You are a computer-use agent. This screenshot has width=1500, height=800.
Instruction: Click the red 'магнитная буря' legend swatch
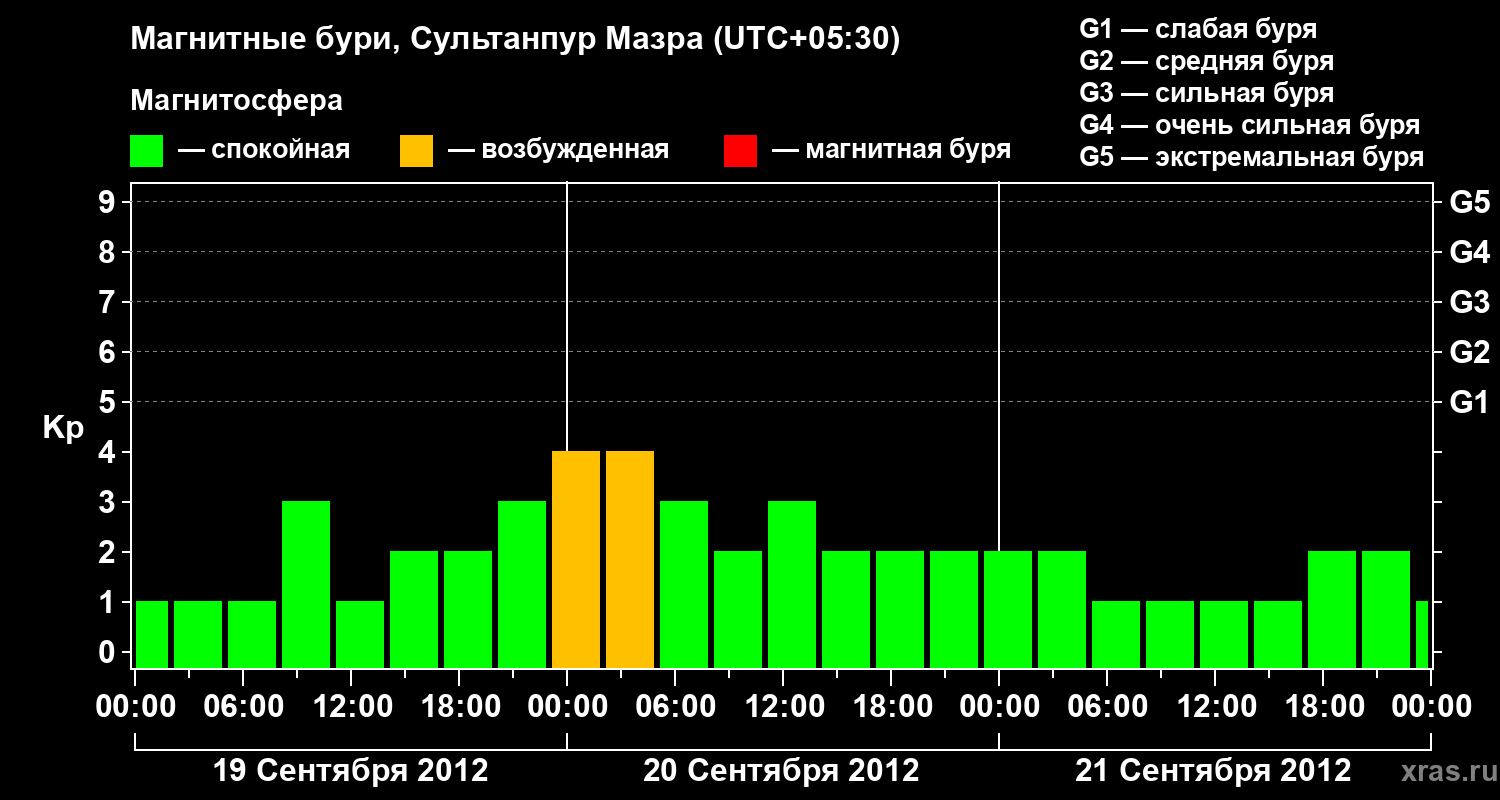click(740, 151)
